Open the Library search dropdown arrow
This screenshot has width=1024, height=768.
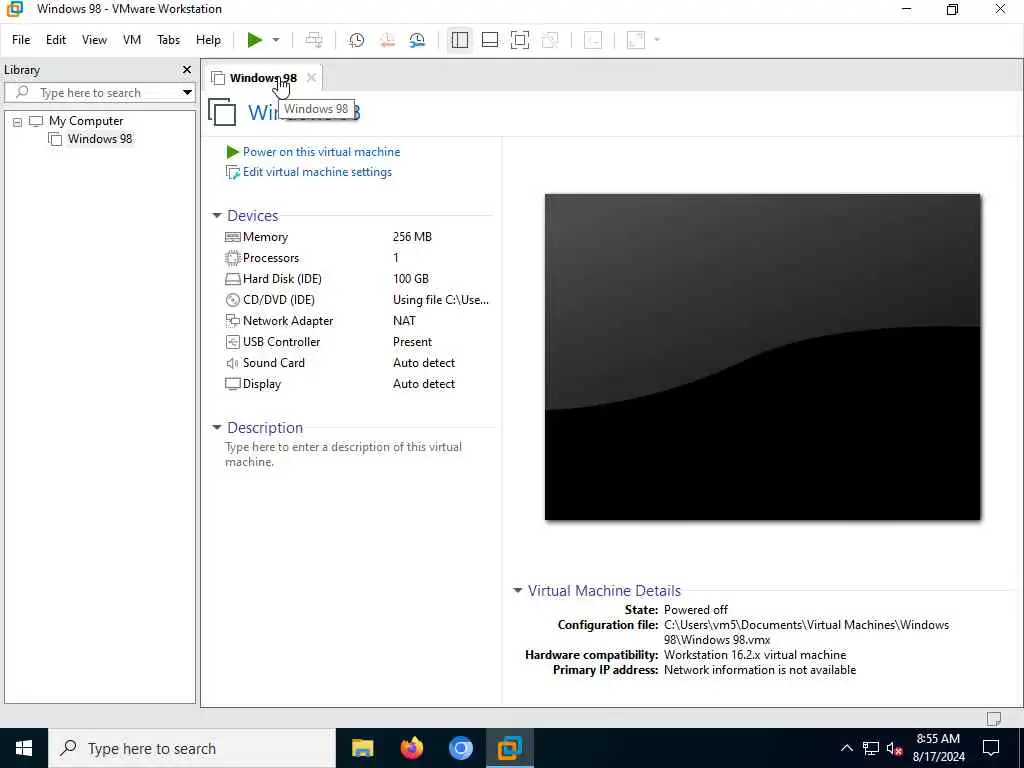(187, 93)
